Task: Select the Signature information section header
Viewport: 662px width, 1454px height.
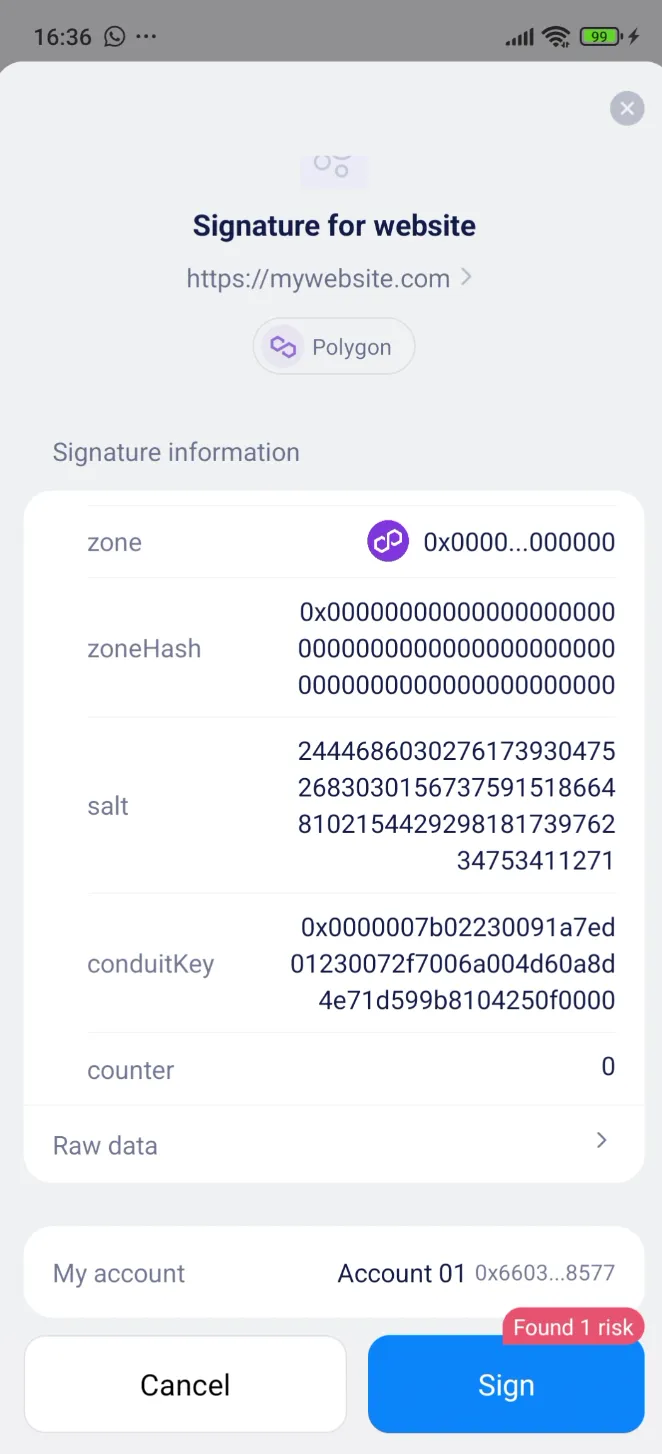Action: pos(176,452)
